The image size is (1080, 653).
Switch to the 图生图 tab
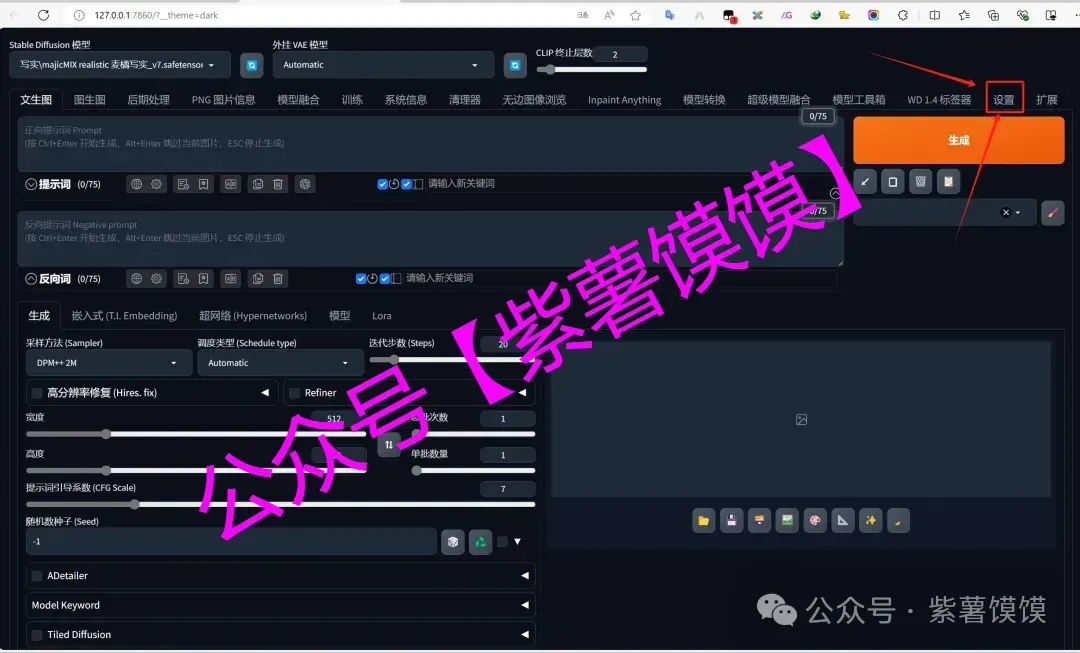point(90,100)
